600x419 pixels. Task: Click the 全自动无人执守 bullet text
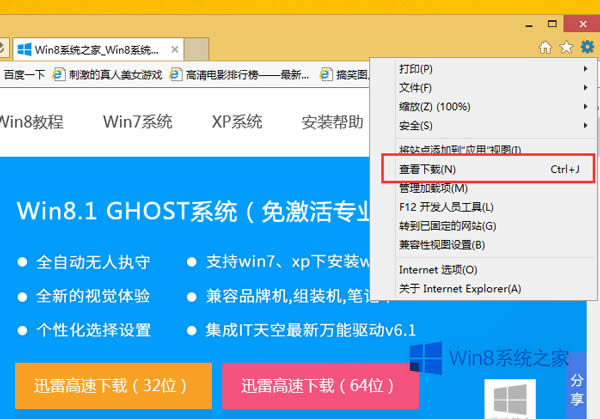click(x=93, y=262)
